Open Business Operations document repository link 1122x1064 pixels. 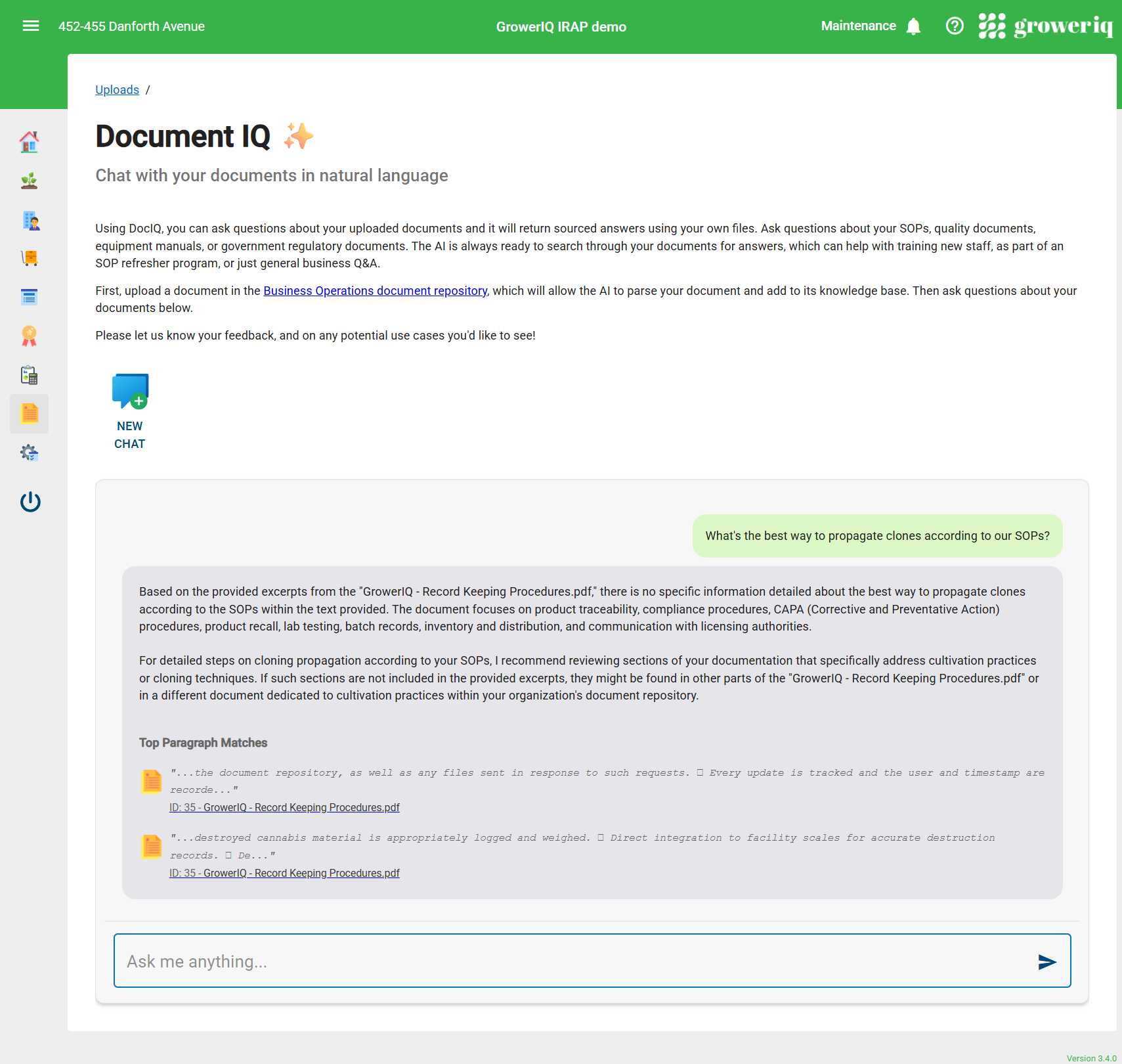(x=376, y=291)
